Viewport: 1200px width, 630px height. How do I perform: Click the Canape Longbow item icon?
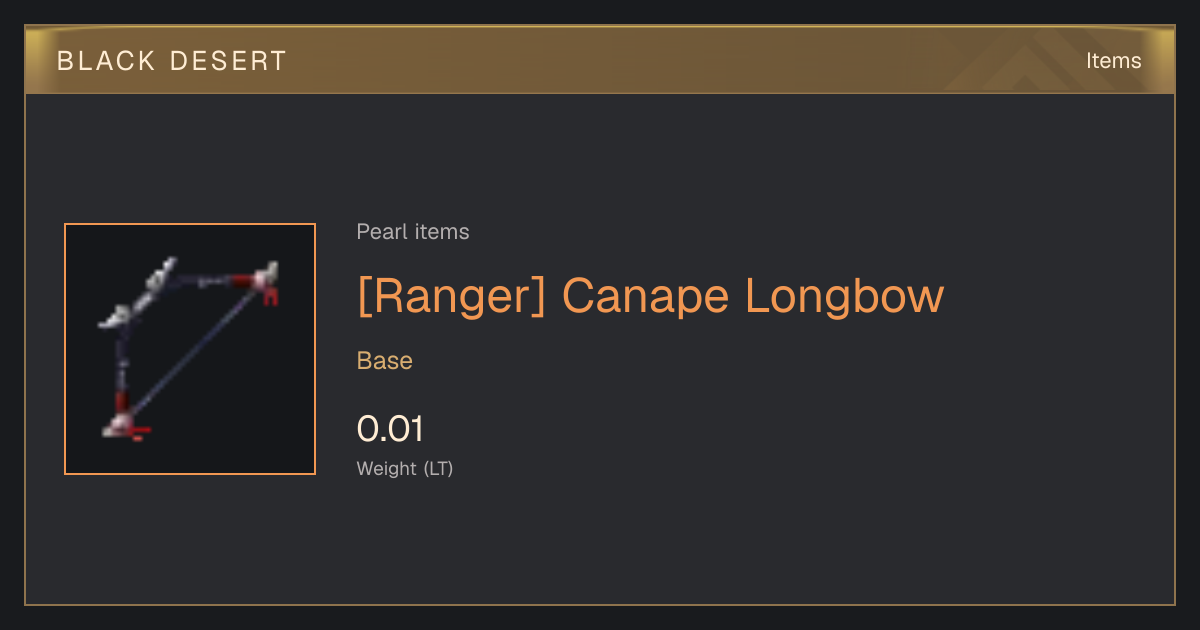coord(190,349)
